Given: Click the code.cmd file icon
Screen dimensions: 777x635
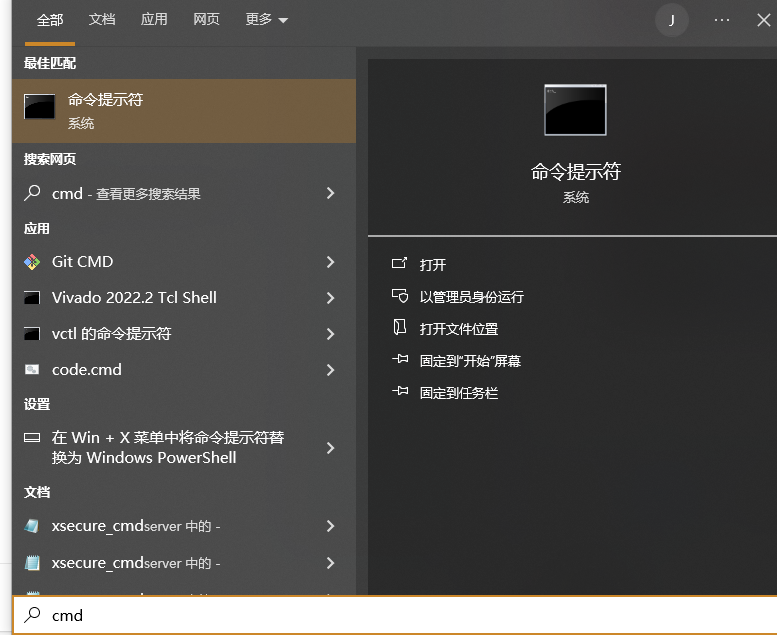Looking at the screenshot, I should [32, 370].
